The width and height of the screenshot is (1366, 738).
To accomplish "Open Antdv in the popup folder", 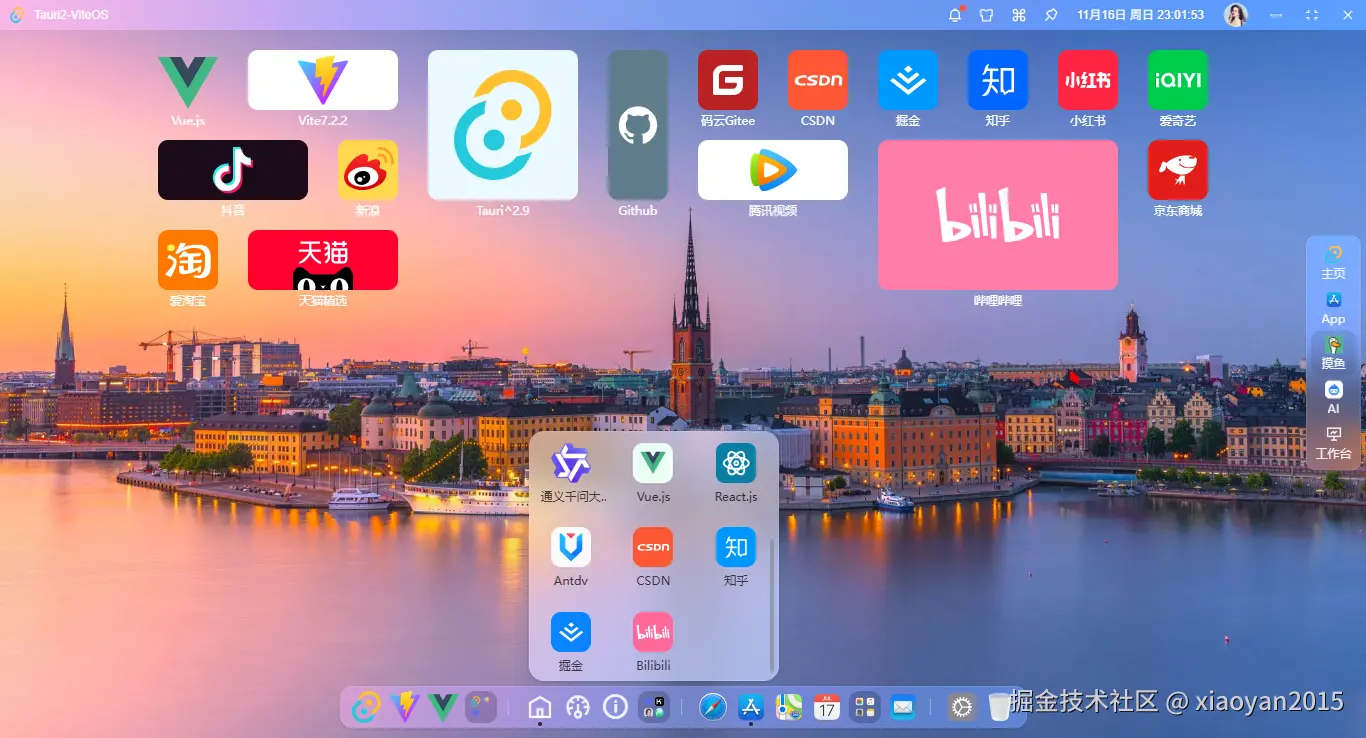I will point(571,547).
